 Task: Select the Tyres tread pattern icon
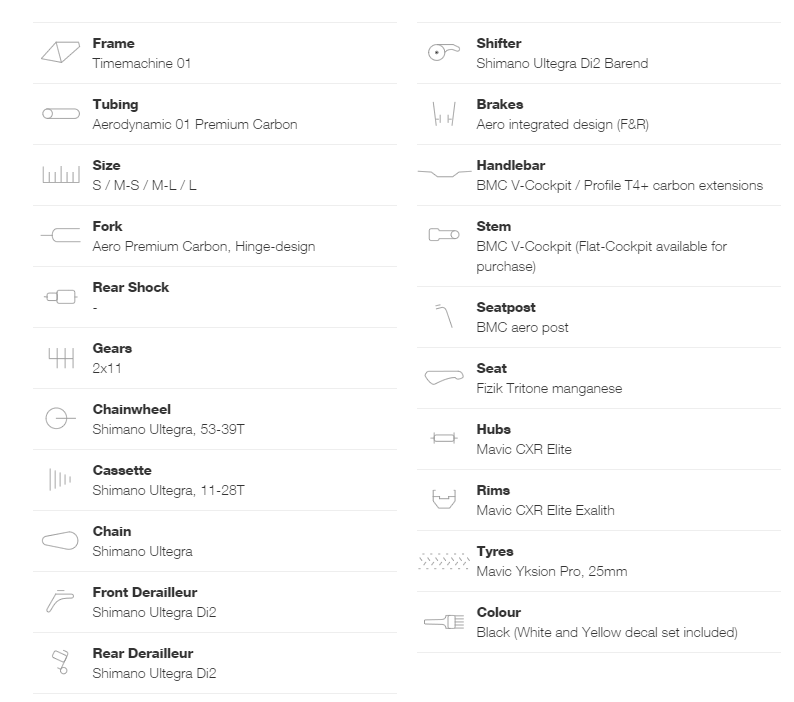[x=444, y=561]
